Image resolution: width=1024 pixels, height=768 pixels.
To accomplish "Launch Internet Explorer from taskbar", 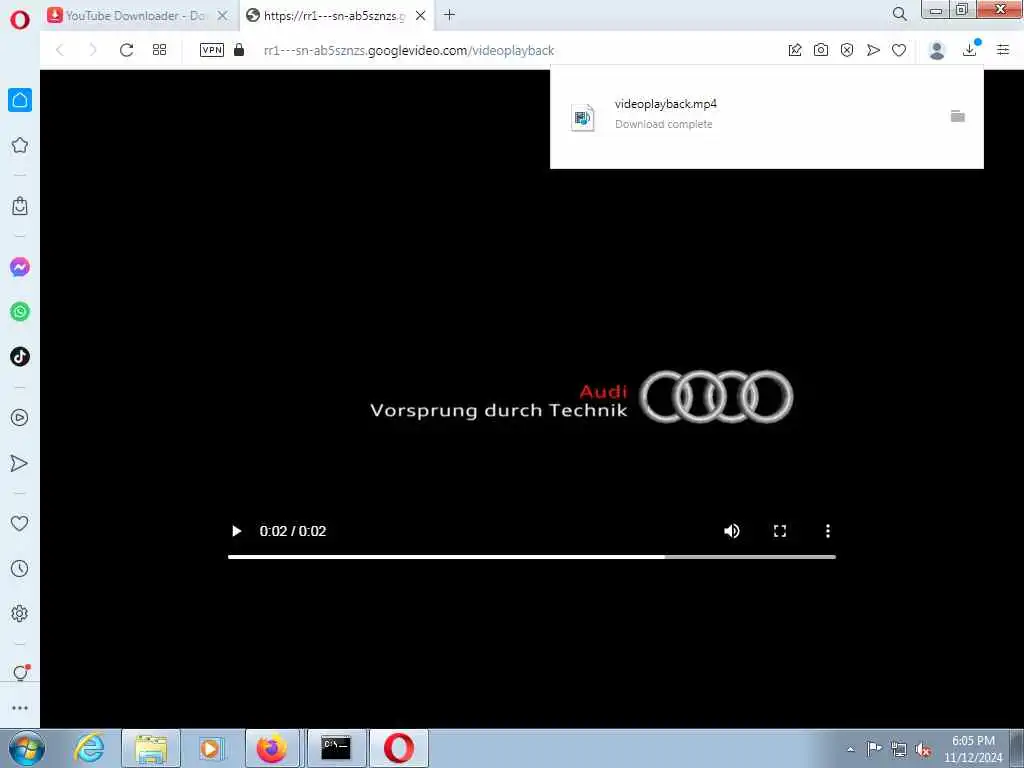I will (89, 748).
